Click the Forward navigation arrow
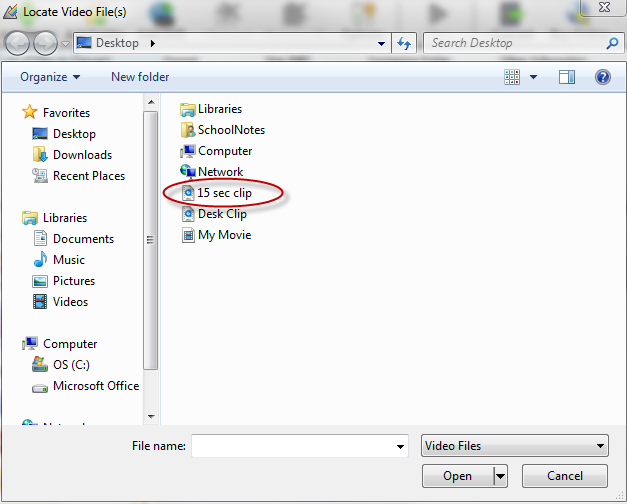 (x=45, y=43)
